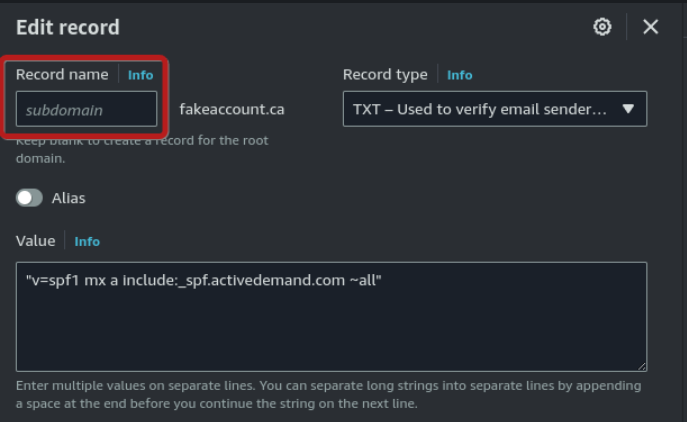Open Info link beside Record type
This screenshot has width=687, height=422.
click(460, 75)
